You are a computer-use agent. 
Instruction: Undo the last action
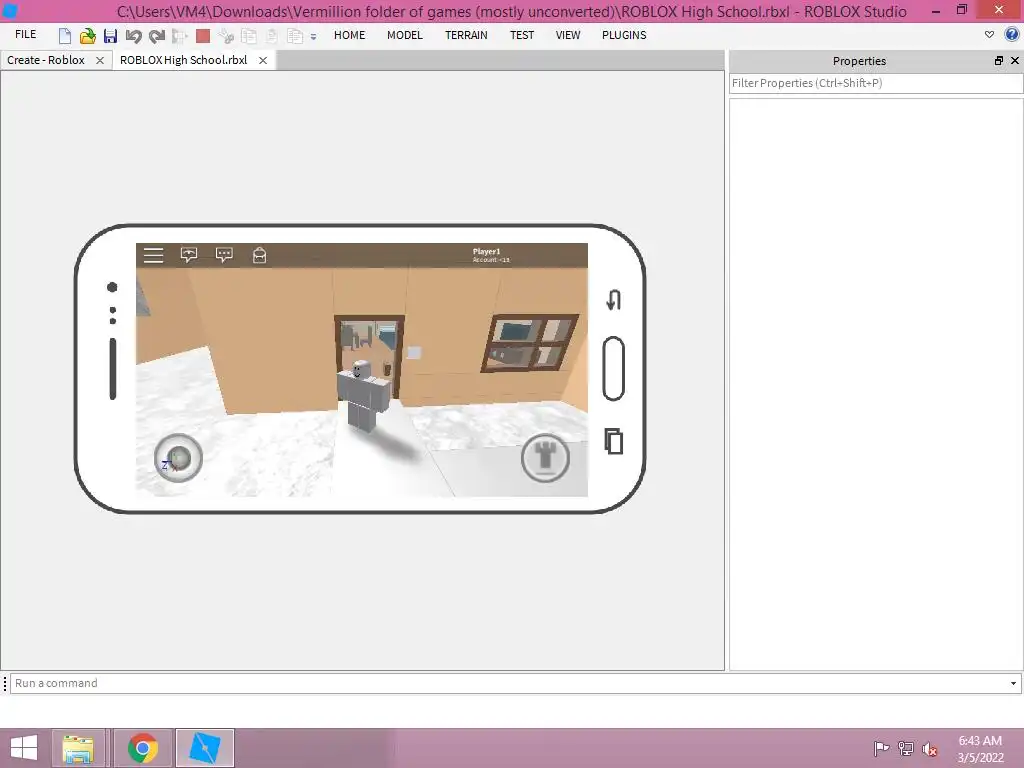click(133, 36)
